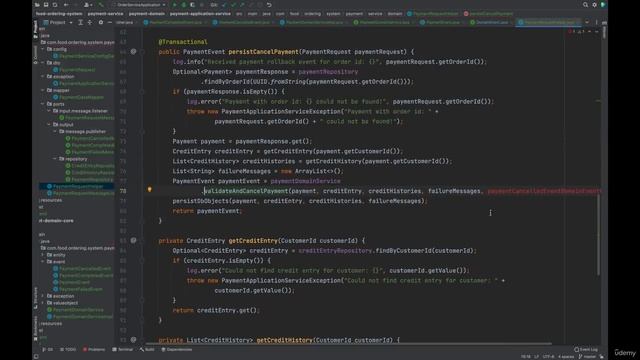
Task: Select PaymentRequestHelper file in project tree
Action: [x=77, y=186]
